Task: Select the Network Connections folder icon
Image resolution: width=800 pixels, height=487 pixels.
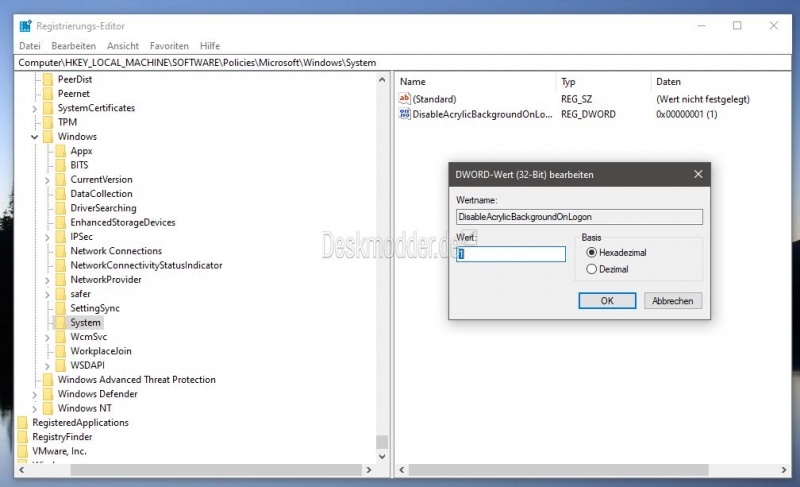Action: click(61, 250)
